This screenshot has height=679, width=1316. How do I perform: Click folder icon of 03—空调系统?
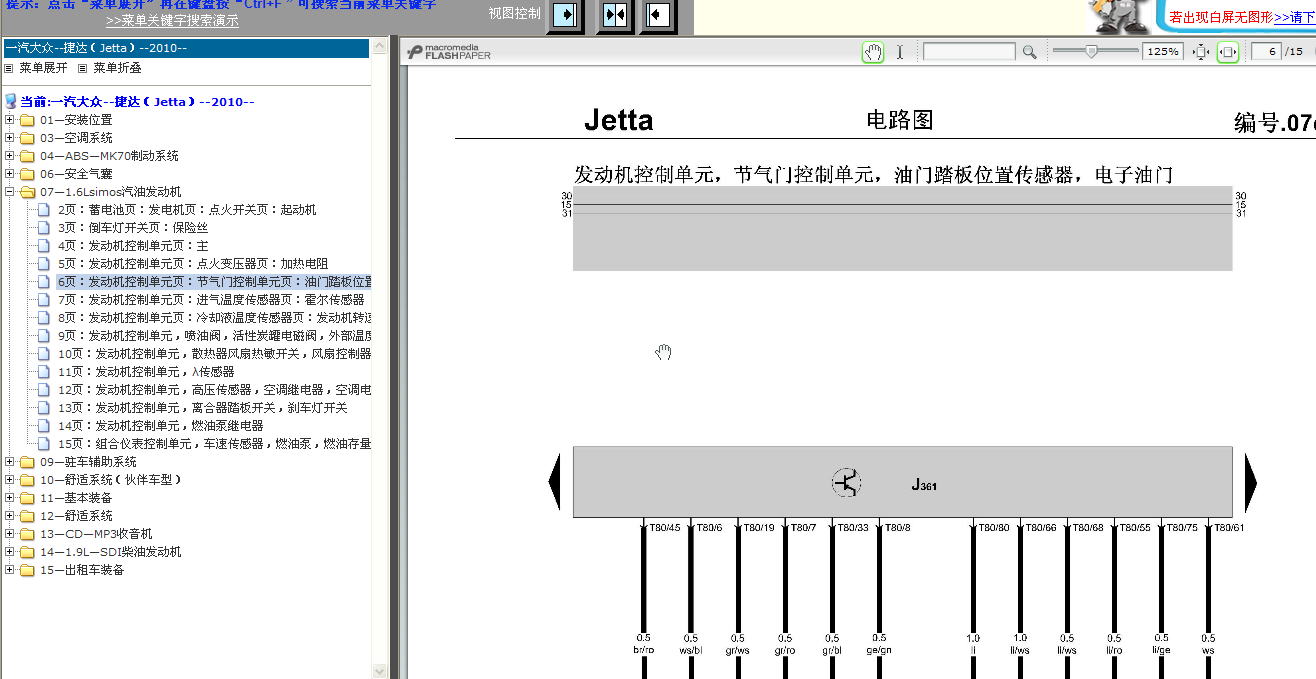27,138
